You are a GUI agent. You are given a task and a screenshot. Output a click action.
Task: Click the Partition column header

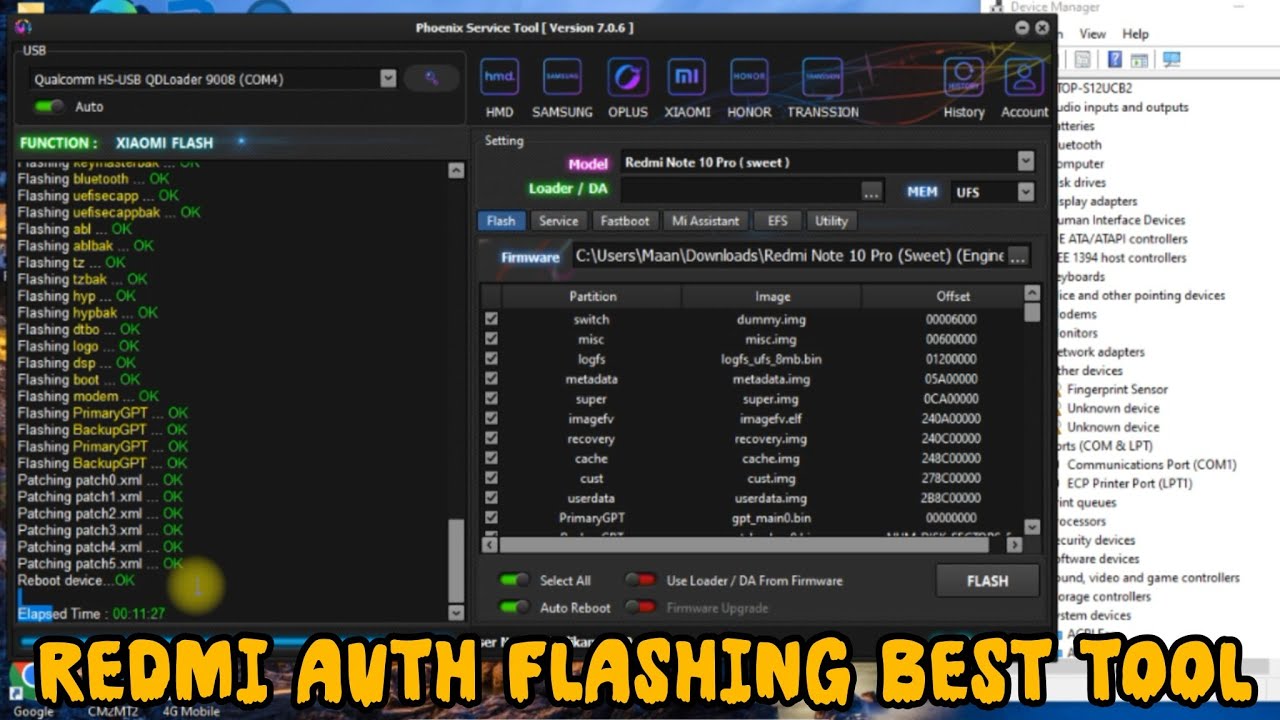click(592, 296)
